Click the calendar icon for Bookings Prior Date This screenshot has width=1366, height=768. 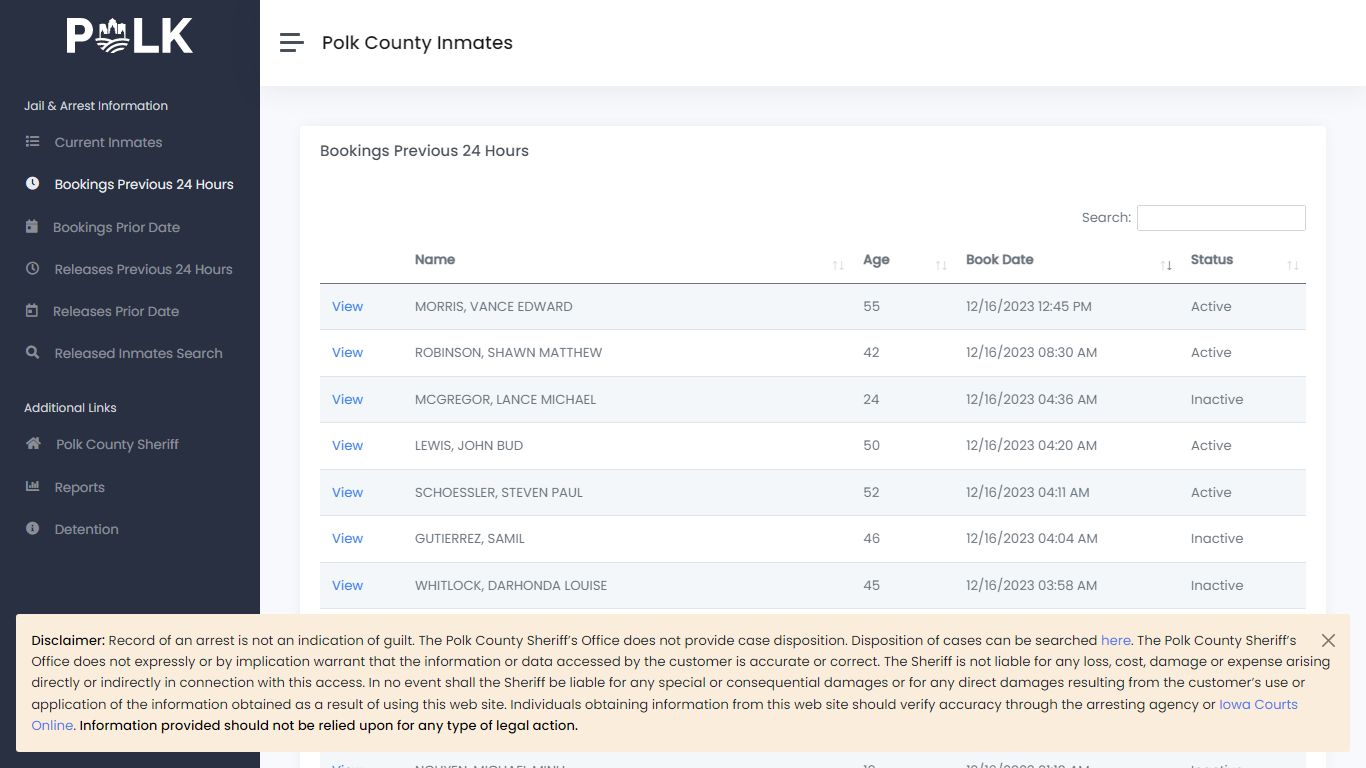[x=33, y=227]
